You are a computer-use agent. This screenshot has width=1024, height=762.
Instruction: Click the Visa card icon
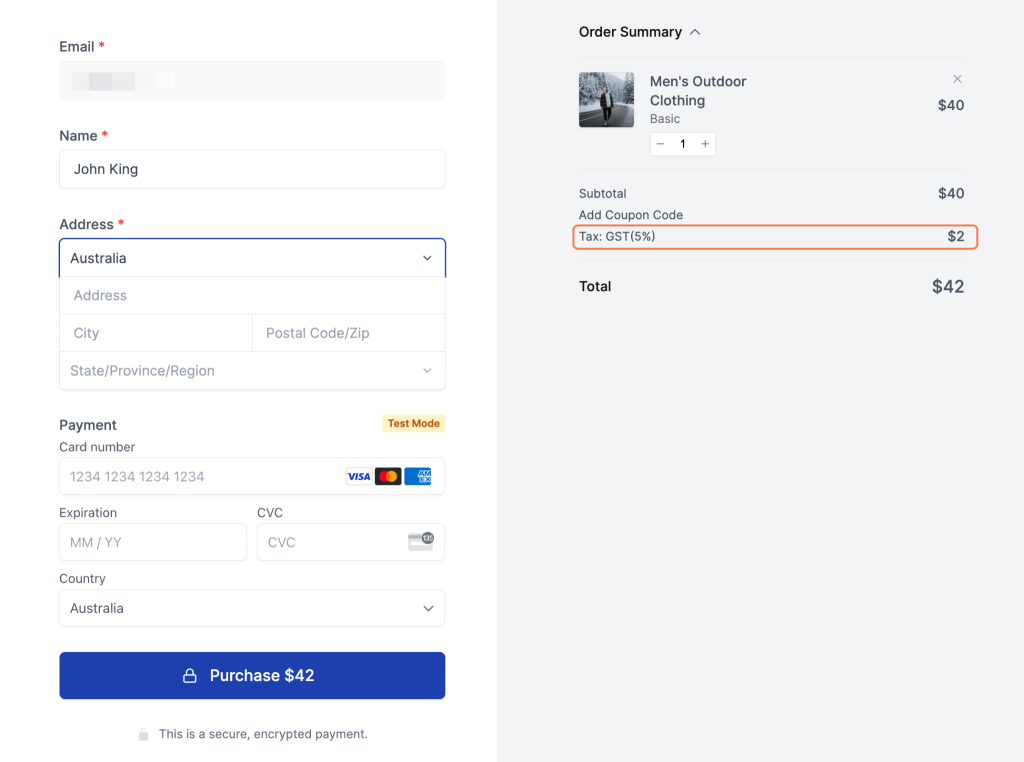point(359,475)
